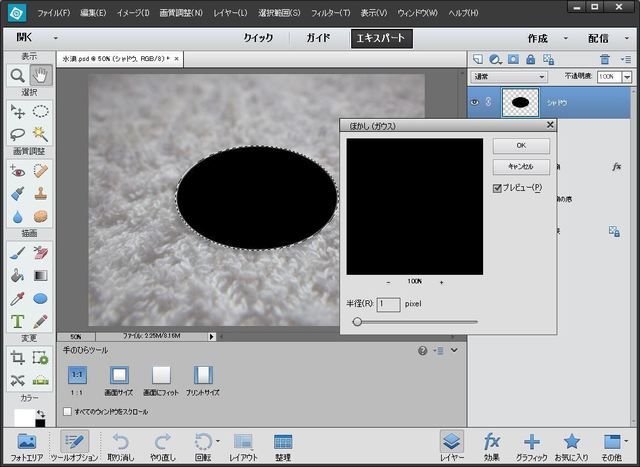
Task: Open the Photo Bin (フォトエリア)
Action: (27, 444)
